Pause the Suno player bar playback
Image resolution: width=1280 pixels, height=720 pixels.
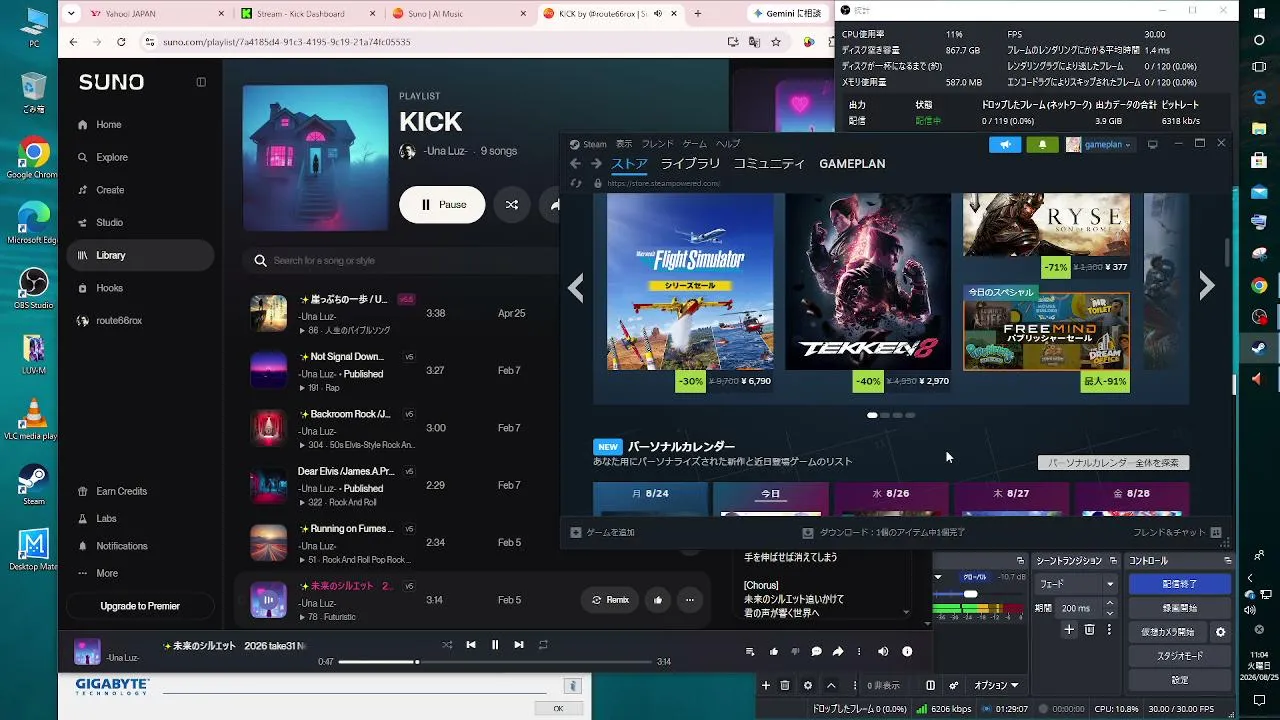click(495, 645)
